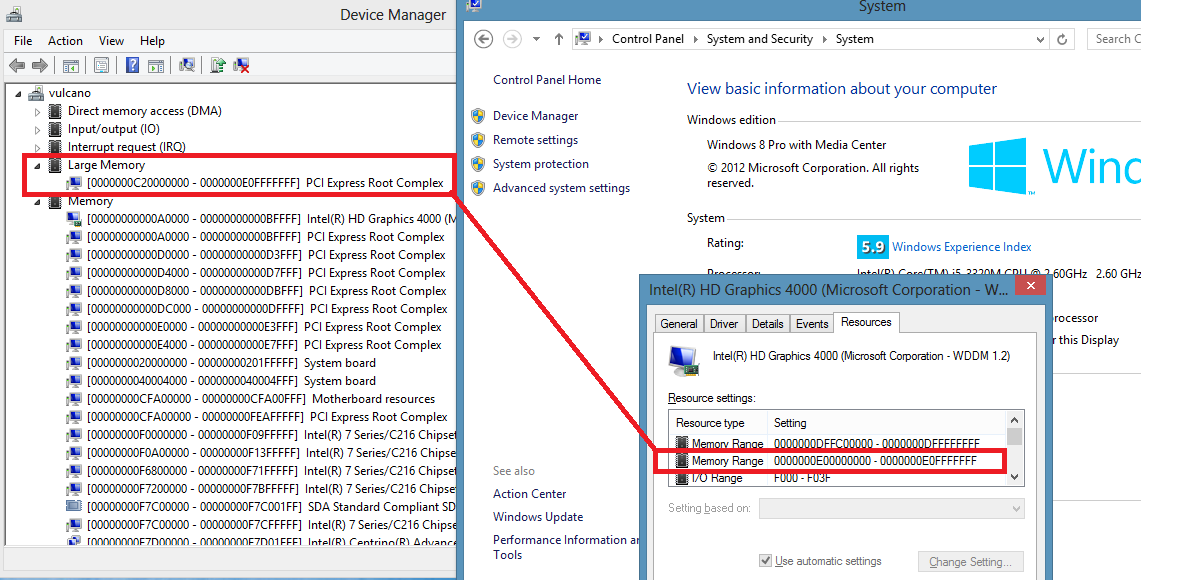Viewport: 1184px width, 580px height.
Task: Collapse the Memory node in the tree
Action: (37, 202)
